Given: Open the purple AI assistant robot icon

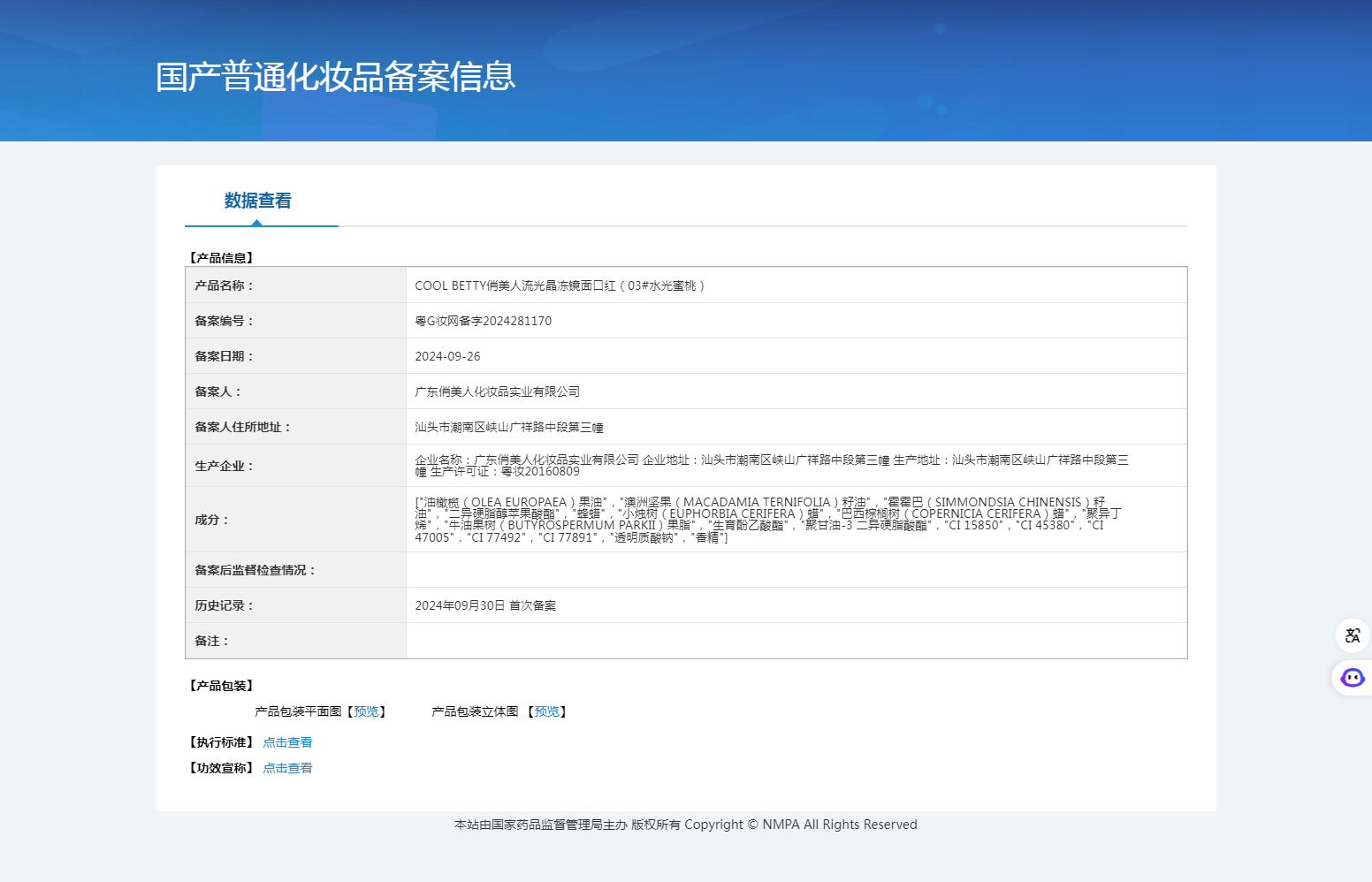Looking at the screenshot, I should (1352, 678).
